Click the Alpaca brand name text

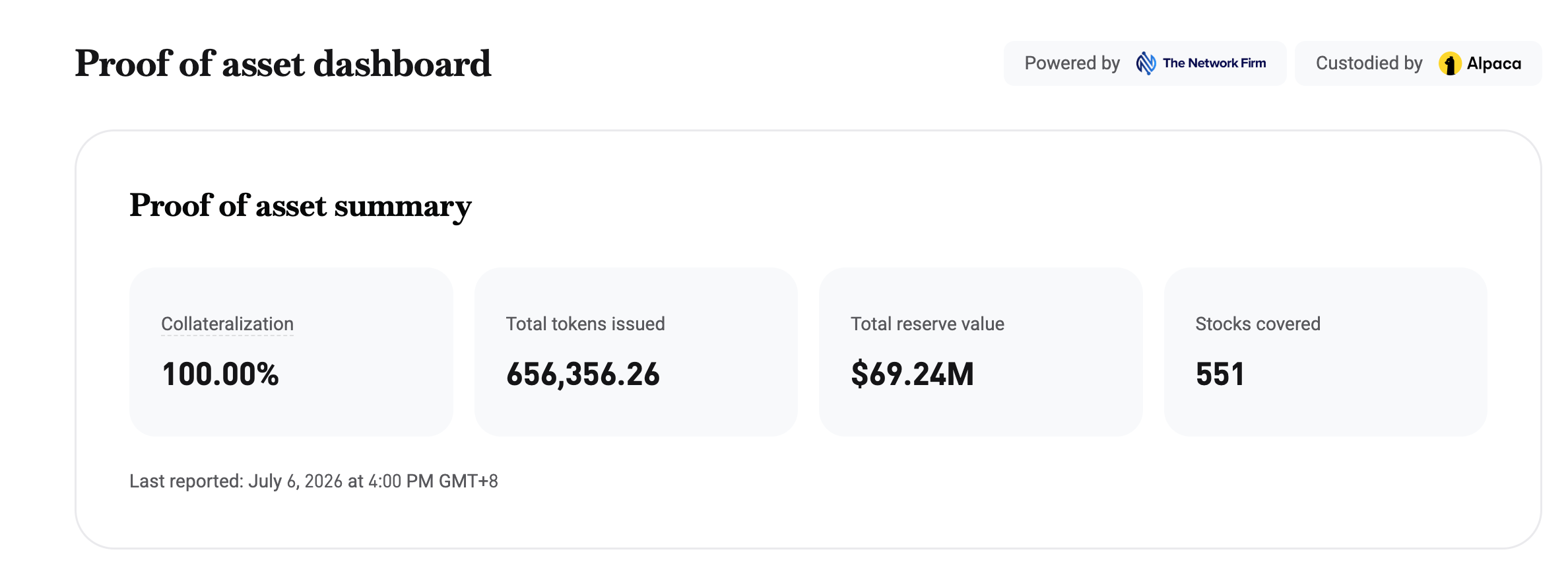coord(1493,63)
